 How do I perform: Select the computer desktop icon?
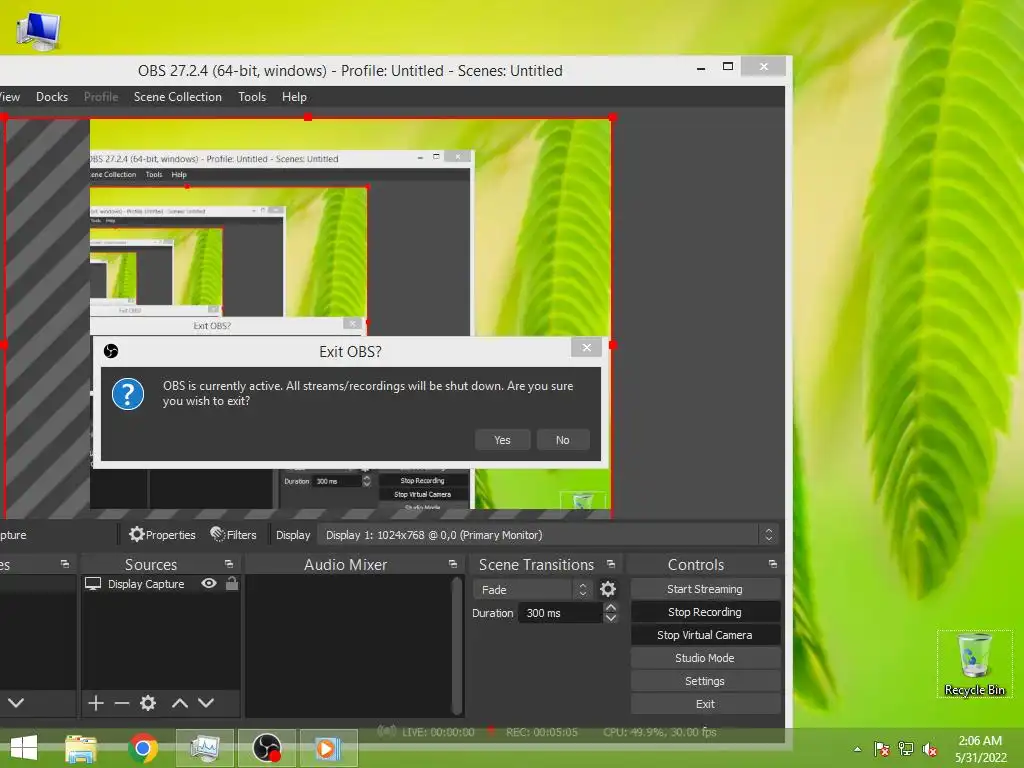38,30
